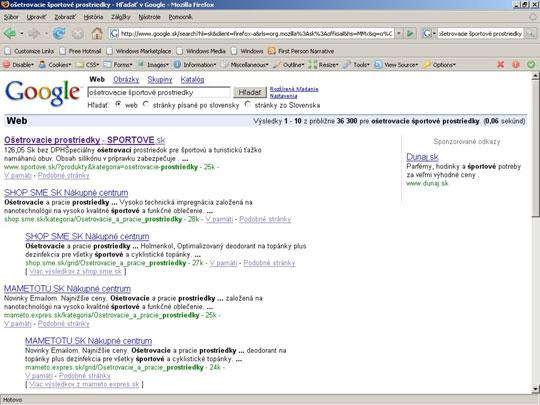Click the Stop loading icon
Viewport: 540px width, 405px height.
78,33
